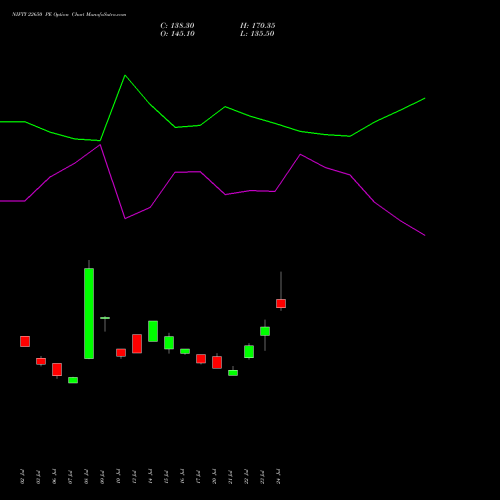Click the open price value O: 145.10
The height and width of the screenshot is (500, 500).
click(x=177, y=34)
